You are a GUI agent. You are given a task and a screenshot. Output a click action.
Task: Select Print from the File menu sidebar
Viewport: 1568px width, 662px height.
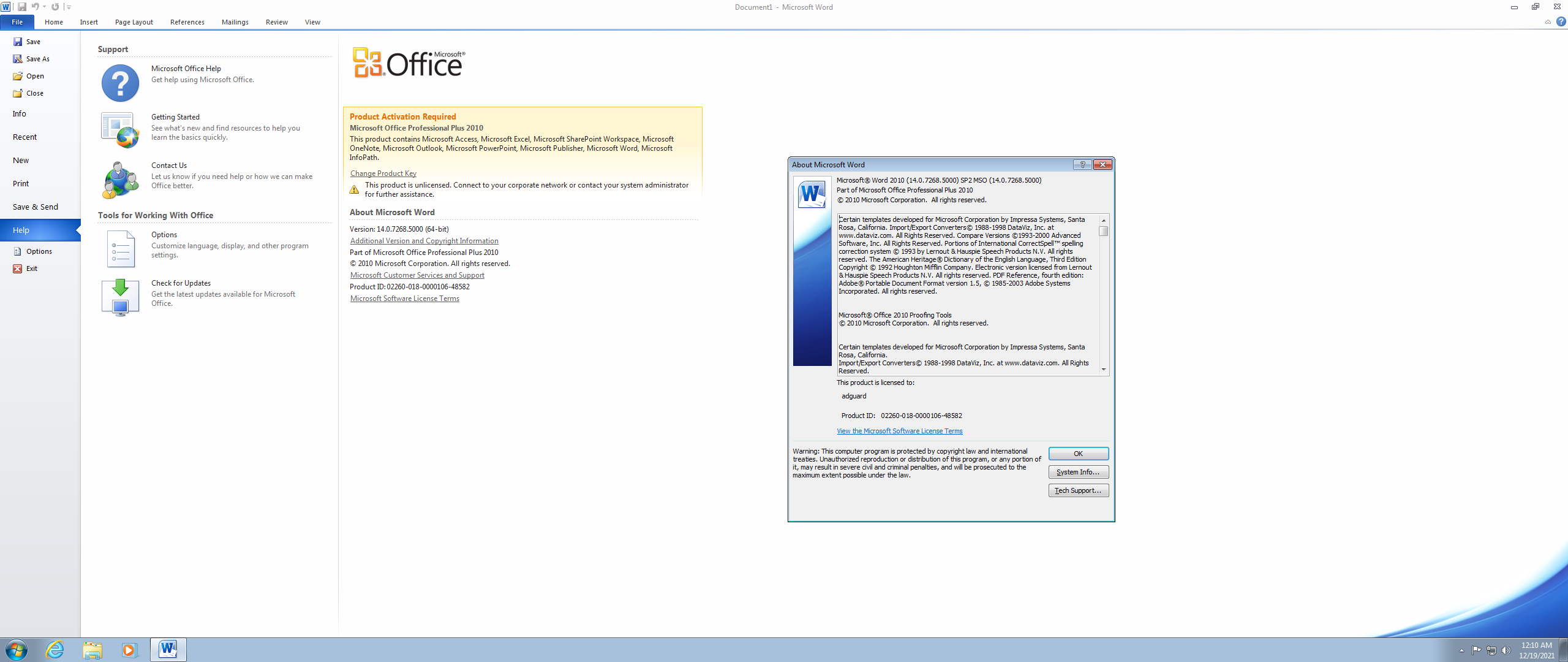tap(21, 183)
